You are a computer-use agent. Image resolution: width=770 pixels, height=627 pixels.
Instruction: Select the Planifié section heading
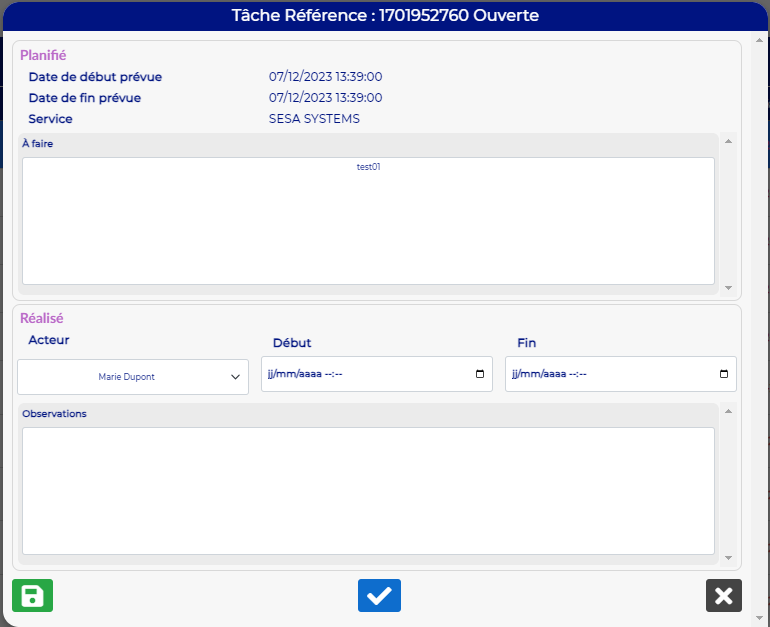43,55
